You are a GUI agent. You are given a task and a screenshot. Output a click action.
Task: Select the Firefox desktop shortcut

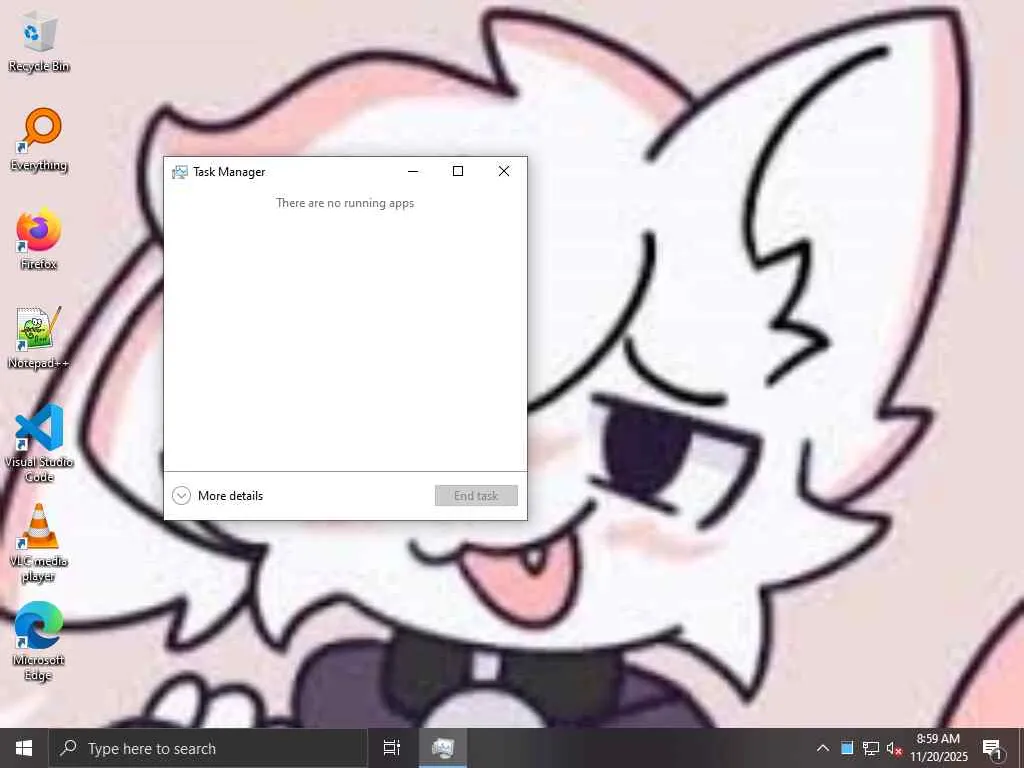39,239
